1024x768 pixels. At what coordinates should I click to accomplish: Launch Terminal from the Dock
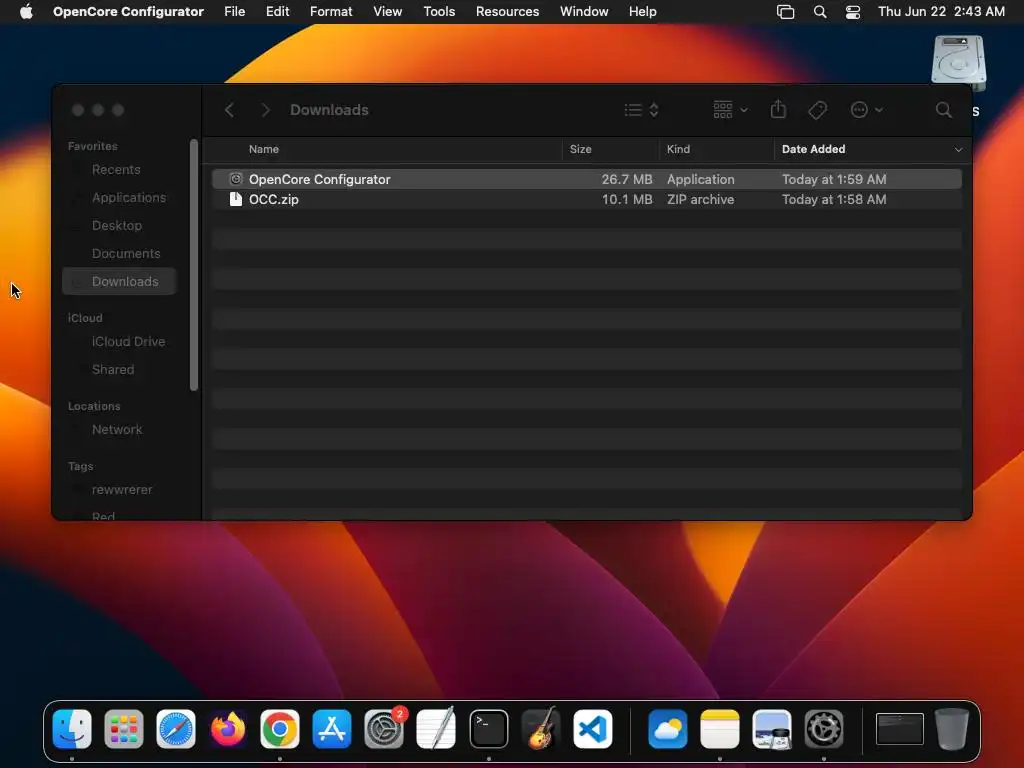(x=488, y=729)
